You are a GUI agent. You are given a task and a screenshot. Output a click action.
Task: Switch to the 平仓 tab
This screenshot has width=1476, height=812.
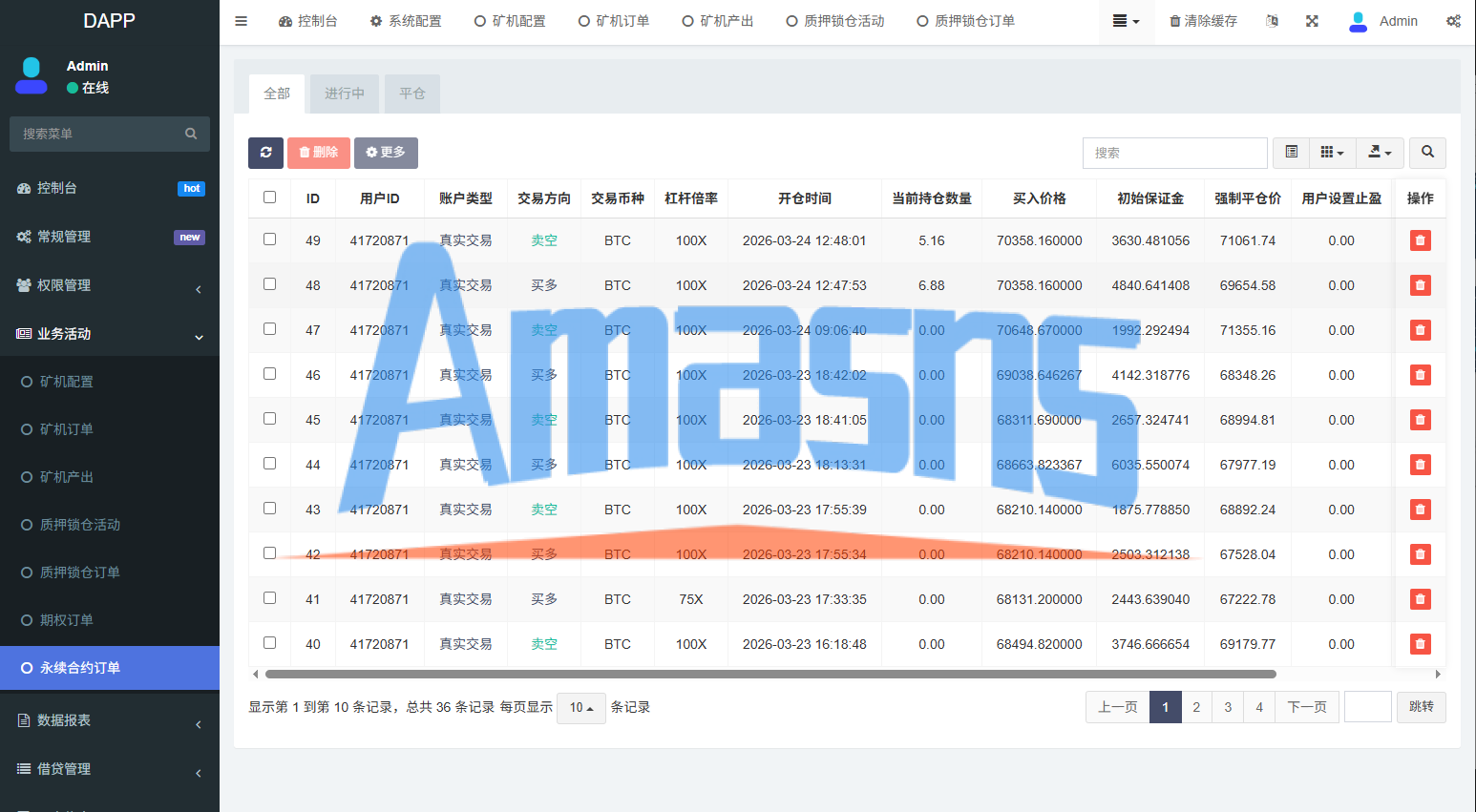click(412, 94)
